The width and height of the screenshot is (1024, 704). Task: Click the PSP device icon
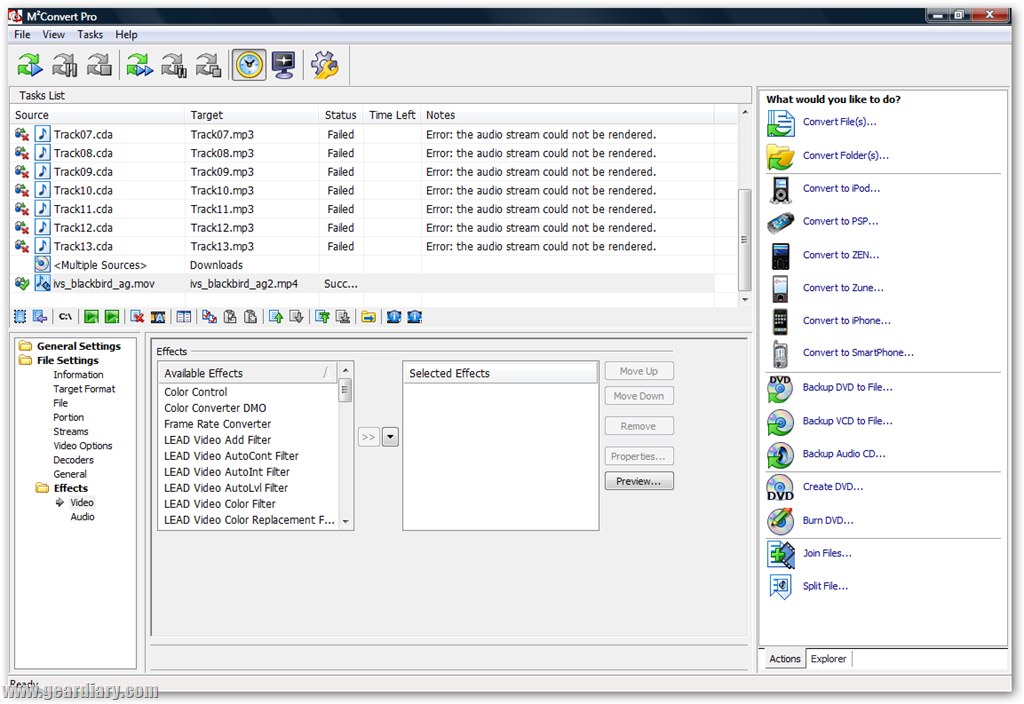(x=780, y=222)
